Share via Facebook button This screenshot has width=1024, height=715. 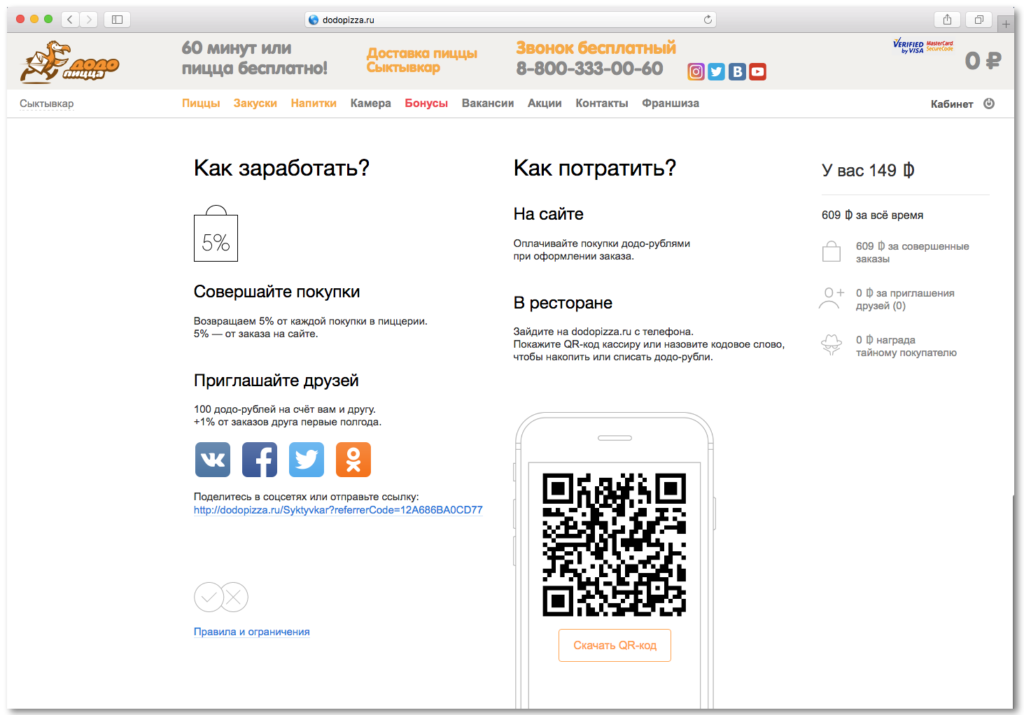(259, 460)
